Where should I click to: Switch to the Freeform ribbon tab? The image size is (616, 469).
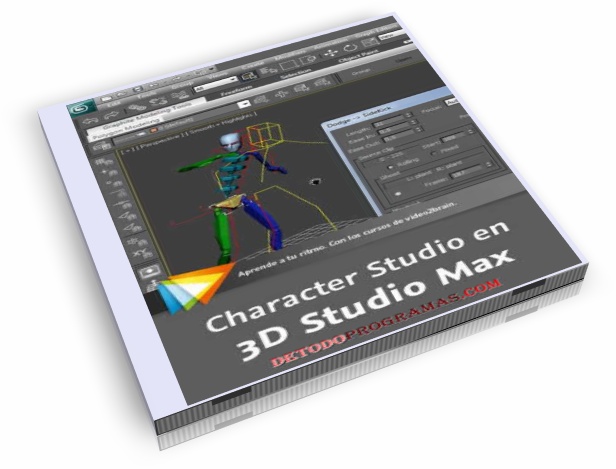[x=236, y=92]
